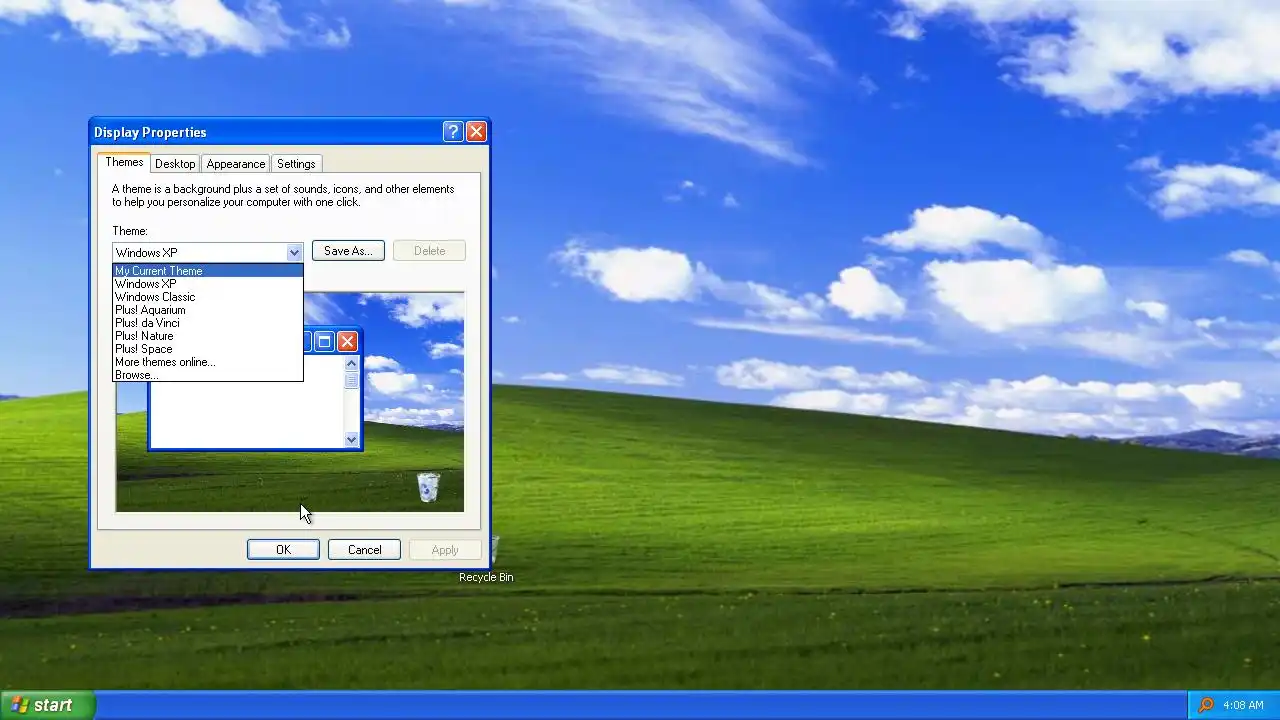Switch to the Settings tab
The width and height of the screenshot is (1280, 720).
296,164
